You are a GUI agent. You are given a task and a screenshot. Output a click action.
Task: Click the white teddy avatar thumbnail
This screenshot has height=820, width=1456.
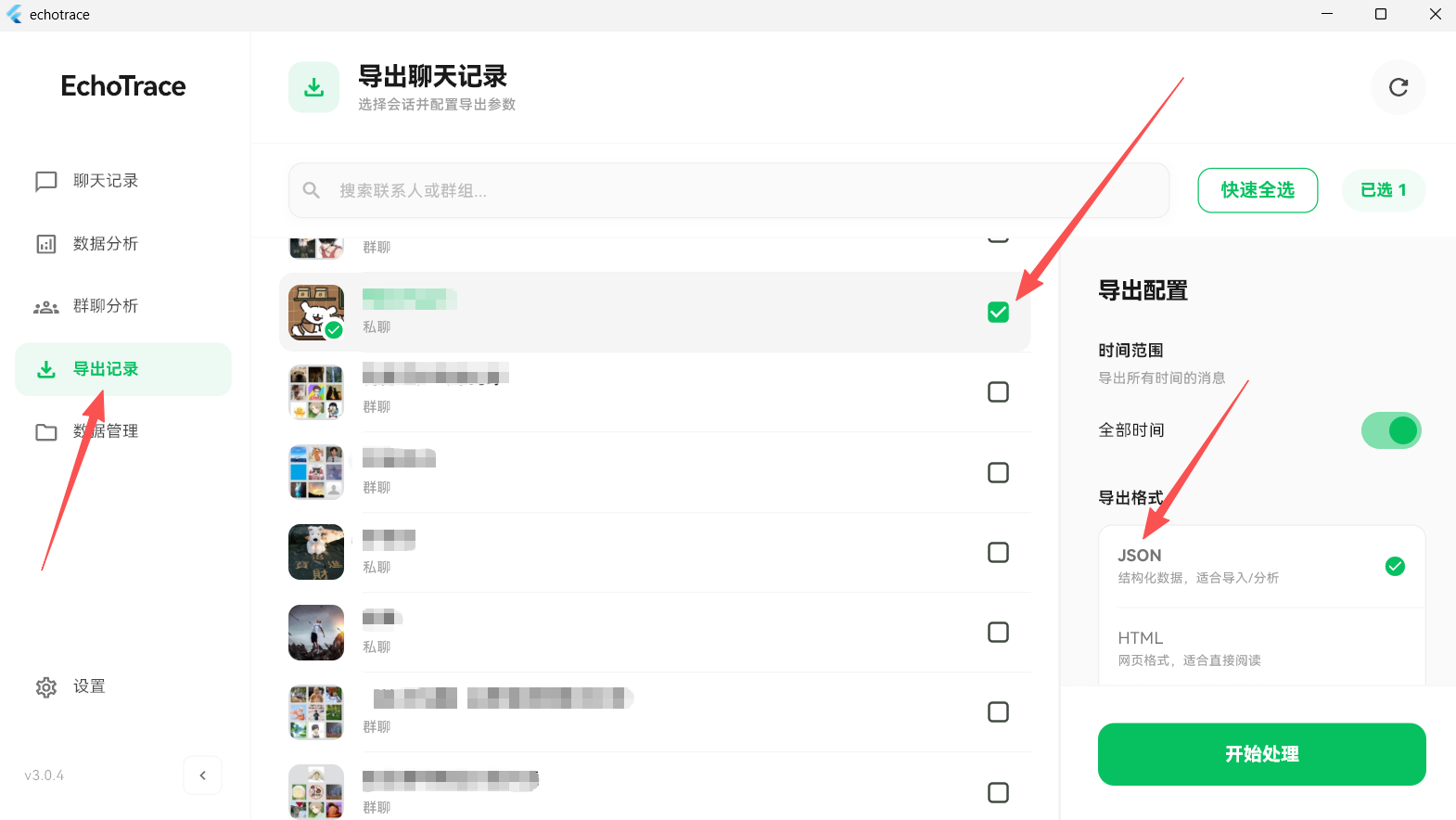click(316, 552)
